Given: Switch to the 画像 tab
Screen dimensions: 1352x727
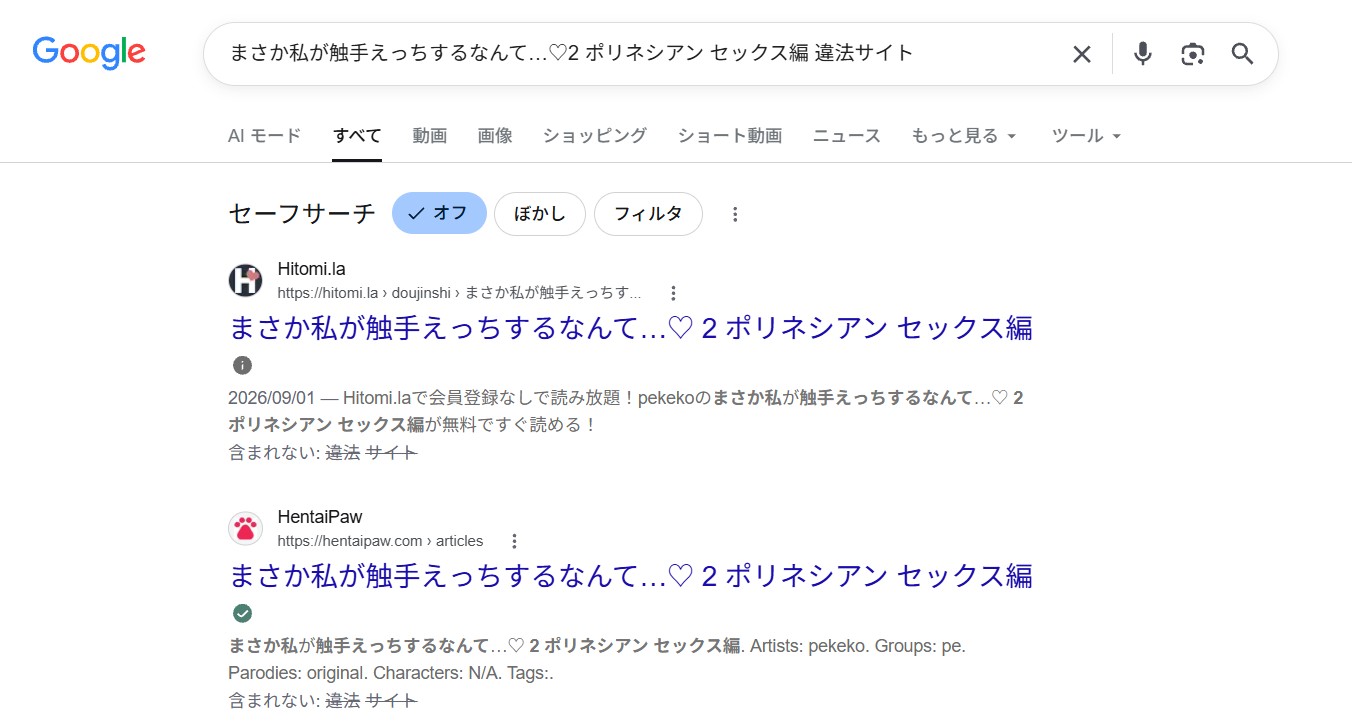Looking at the screenshot, I should (495, 136).
